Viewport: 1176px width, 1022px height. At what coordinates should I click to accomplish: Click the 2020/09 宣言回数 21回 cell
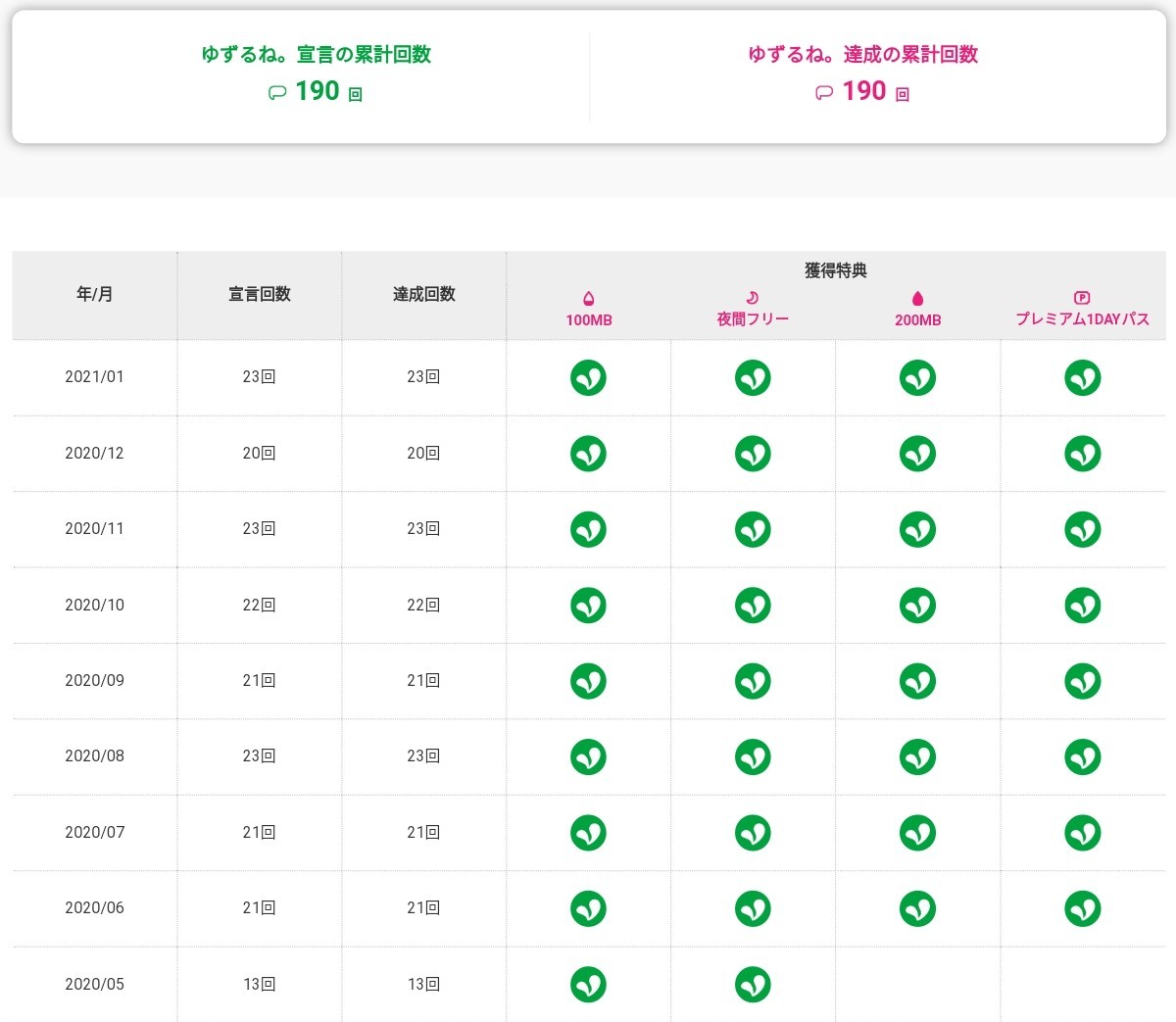point(260,681)
